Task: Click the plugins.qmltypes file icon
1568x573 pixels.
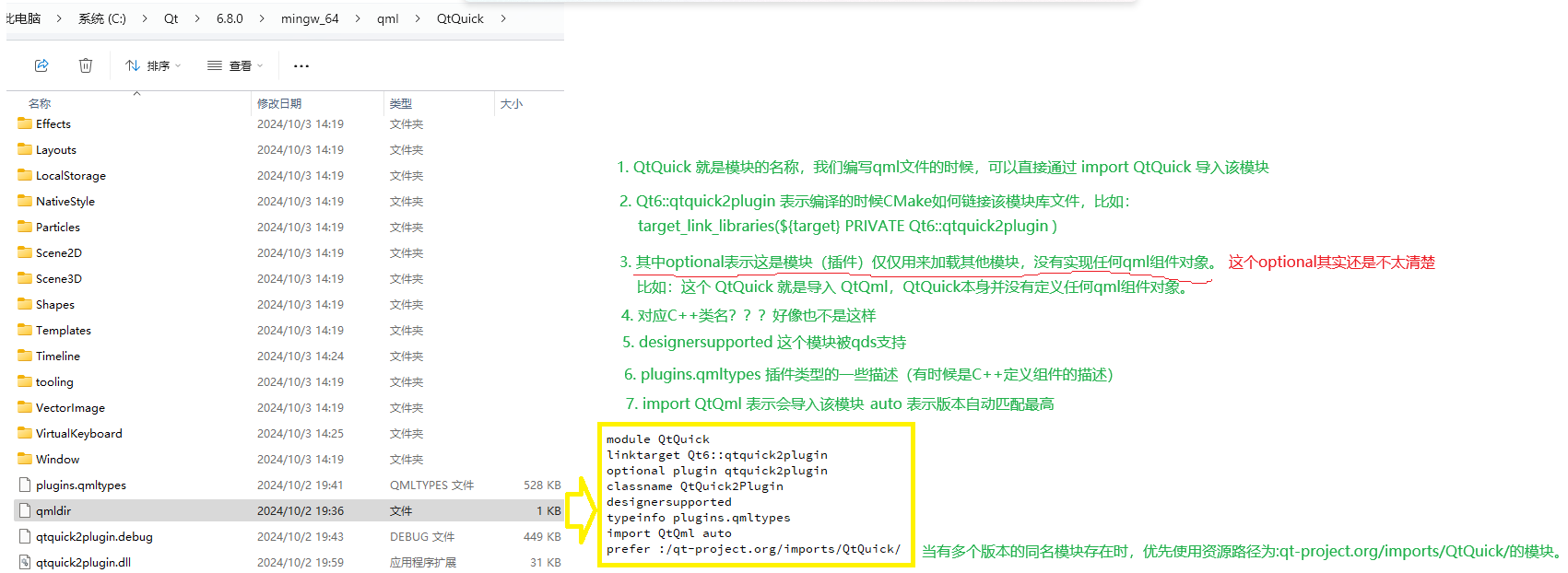Action: pyautogui.click(x=25, y=485)
